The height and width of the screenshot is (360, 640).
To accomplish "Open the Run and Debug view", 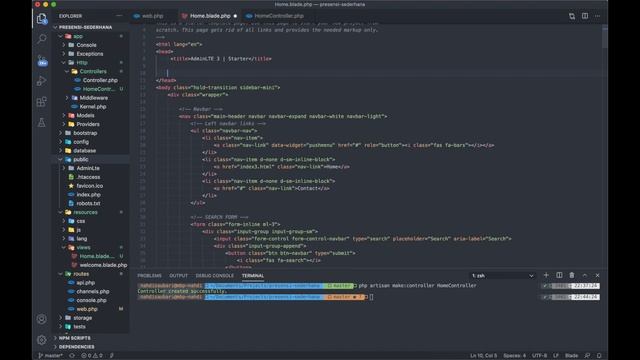I will coord(42,81).
